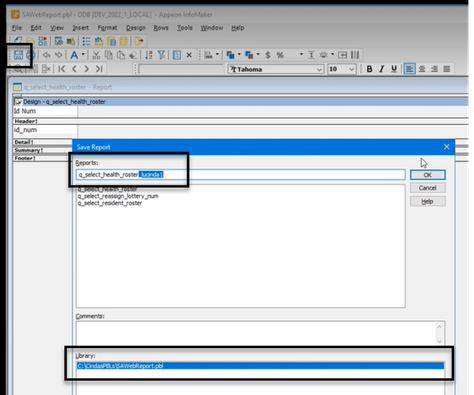Screen dimensions: 474x395
Task: Select q_select_resident_roster in the reports list
Action: coord(110,203)
